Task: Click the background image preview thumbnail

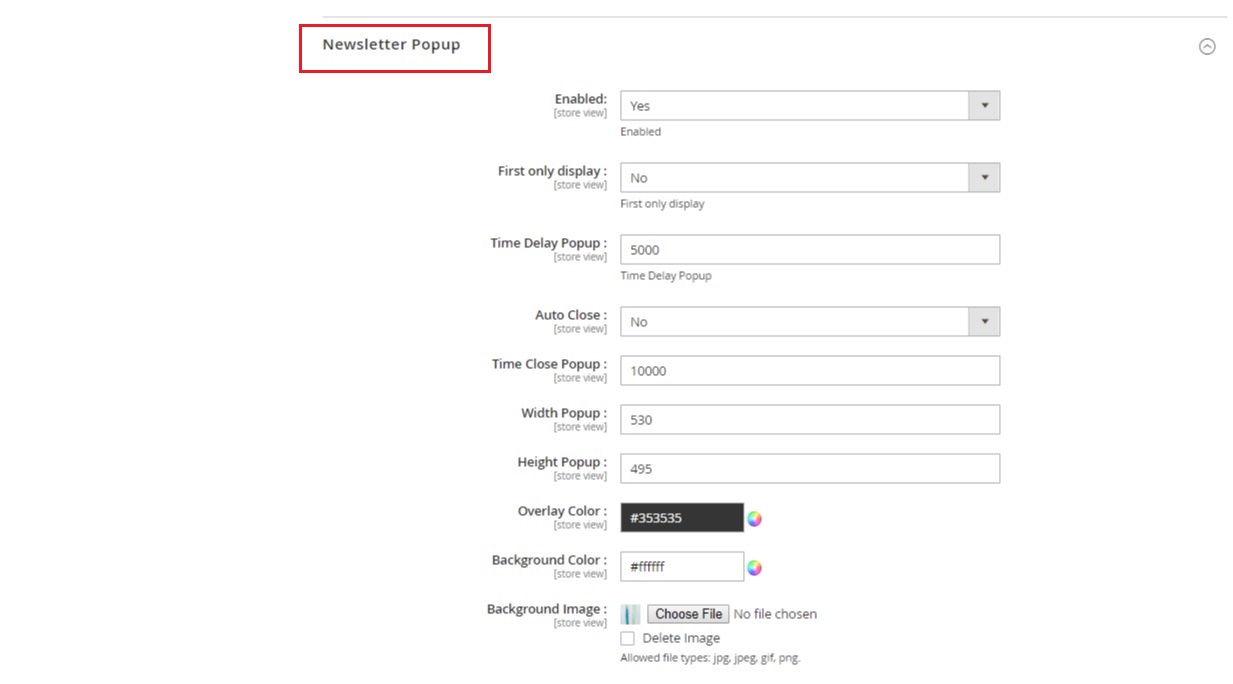Action: pyautogui.click(x=630, y=614)
